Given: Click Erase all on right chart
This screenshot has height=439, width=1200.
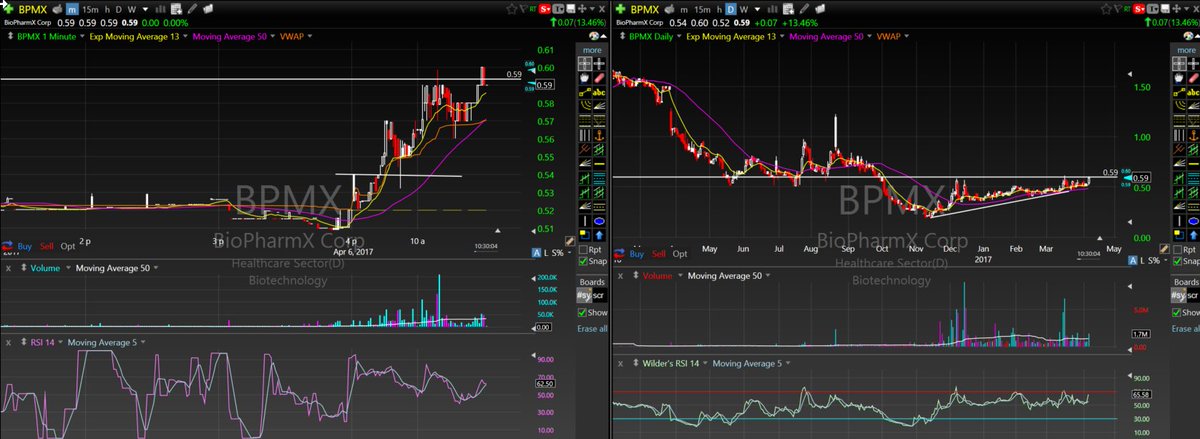Looking at the screenshot, I should (1184, 328).
